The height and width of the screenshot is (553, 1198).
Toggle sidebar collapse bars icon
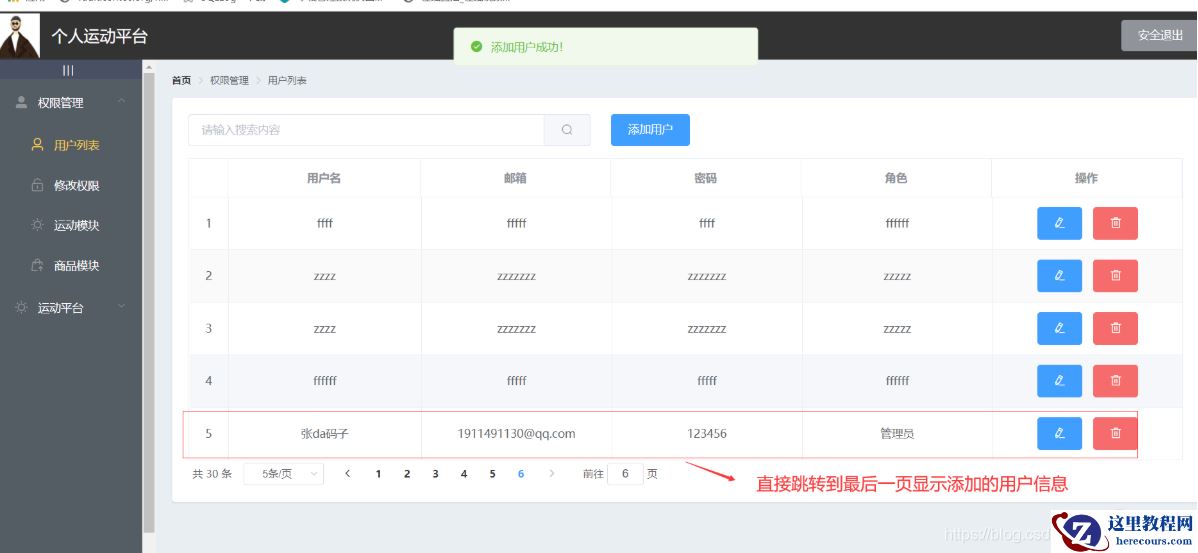68,70
